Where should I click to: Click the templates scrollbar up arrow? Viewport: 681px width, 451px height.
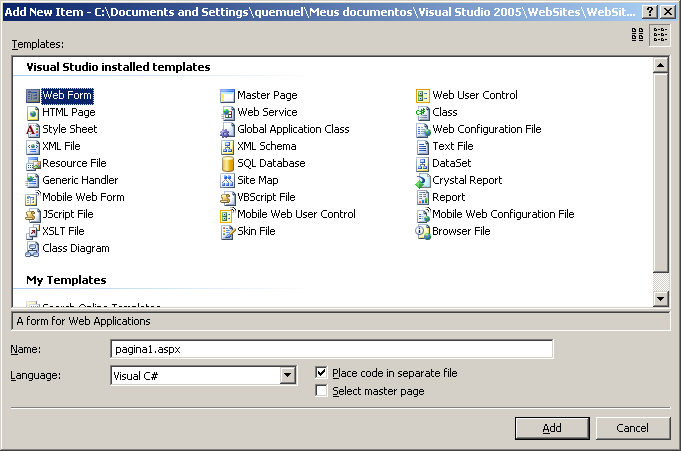point(660,66)
